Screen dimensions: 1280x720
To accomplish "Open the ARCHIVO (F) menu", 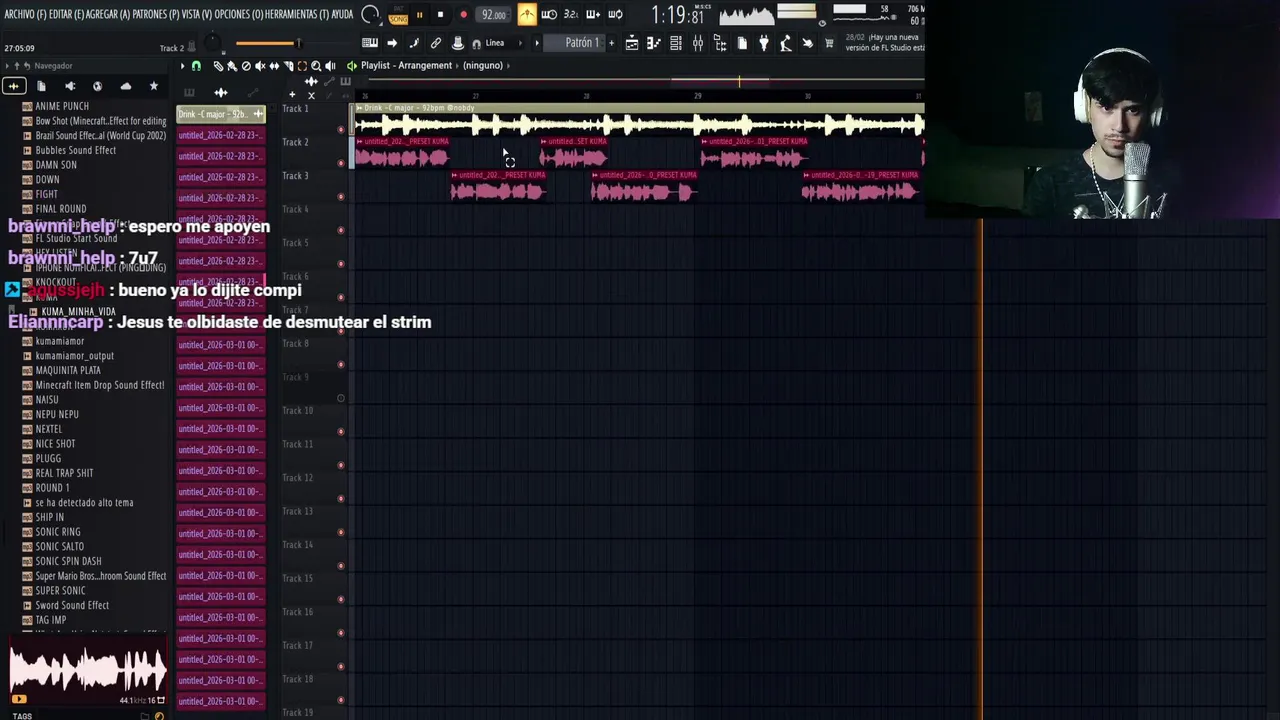I will tap(25, 14).
